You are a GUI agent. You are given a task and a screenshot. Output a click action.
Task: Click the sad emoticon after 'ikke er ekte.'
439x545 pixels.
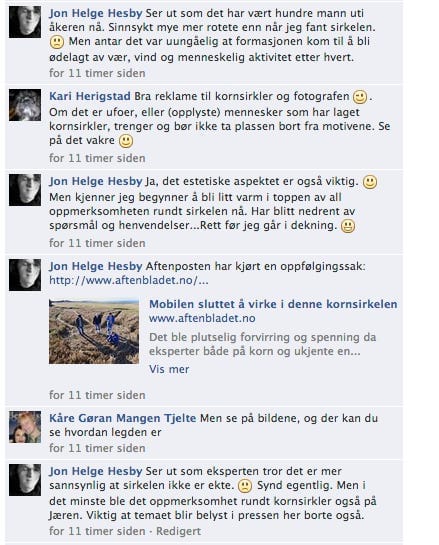(245, 486)
